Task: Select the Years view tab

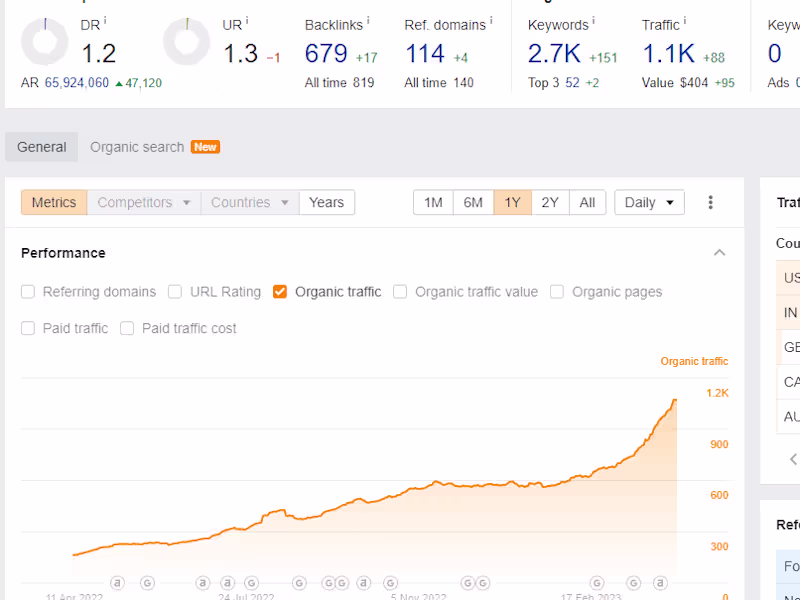Action: (x=326, y=202)
